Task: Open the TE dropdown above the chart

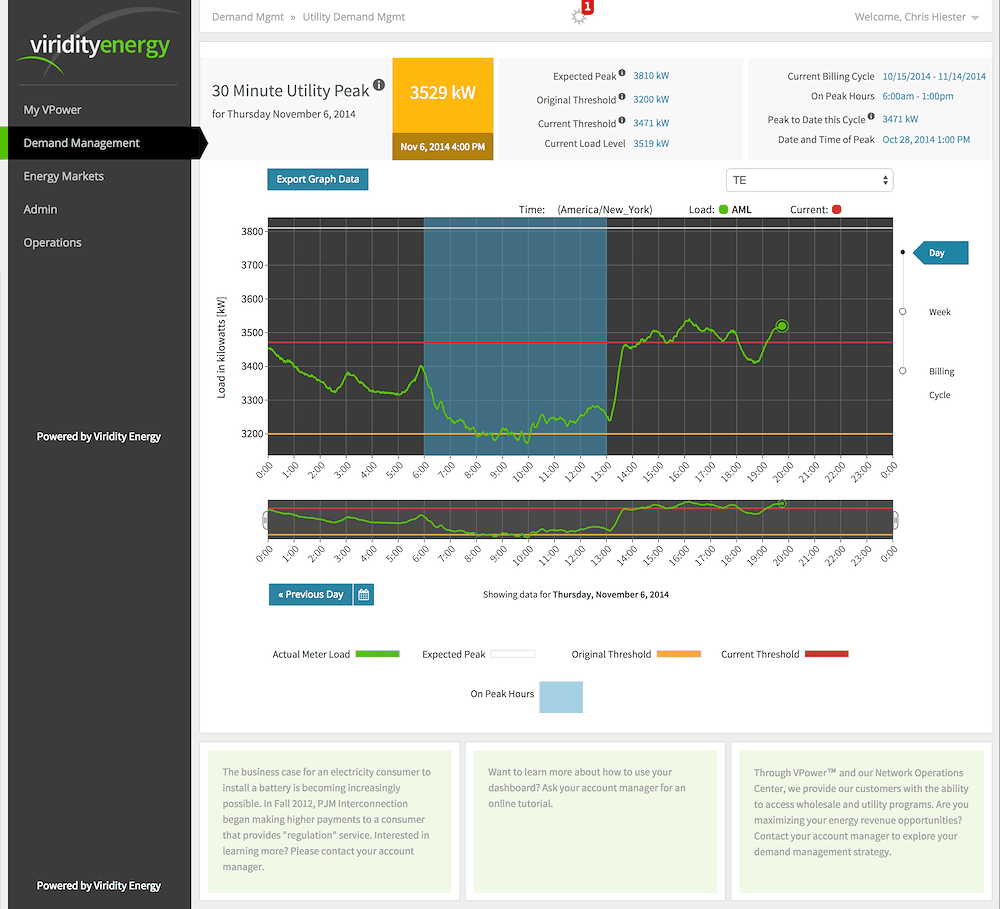Action: point(812,182)
